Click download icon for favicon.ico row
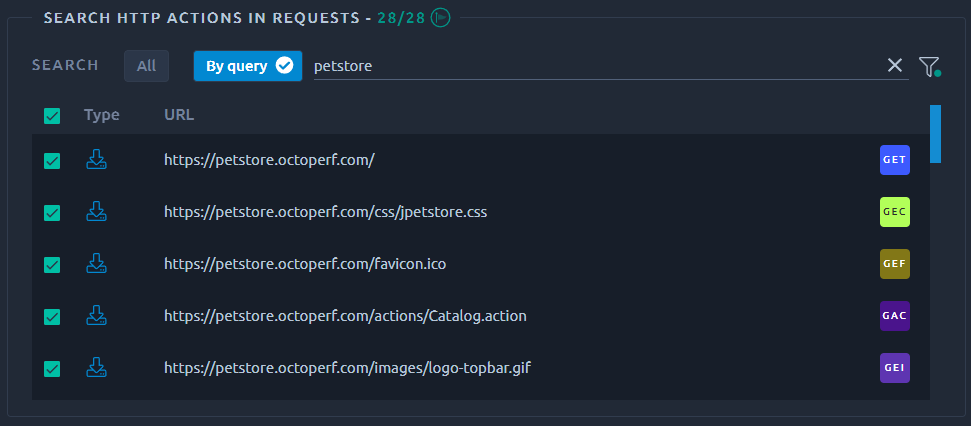Viewport: 971px width, 426px height. [96, 263]
